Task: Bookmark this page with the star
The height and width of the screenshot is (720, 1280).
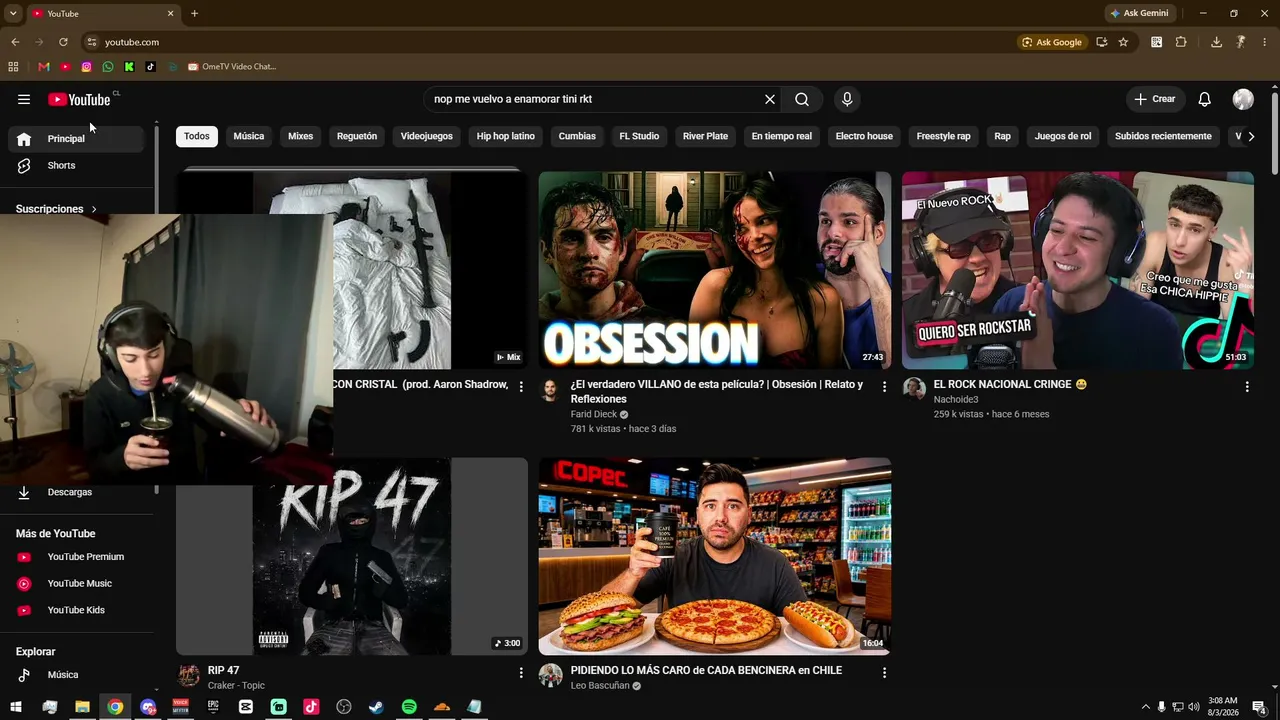Action: point(1123,42)
